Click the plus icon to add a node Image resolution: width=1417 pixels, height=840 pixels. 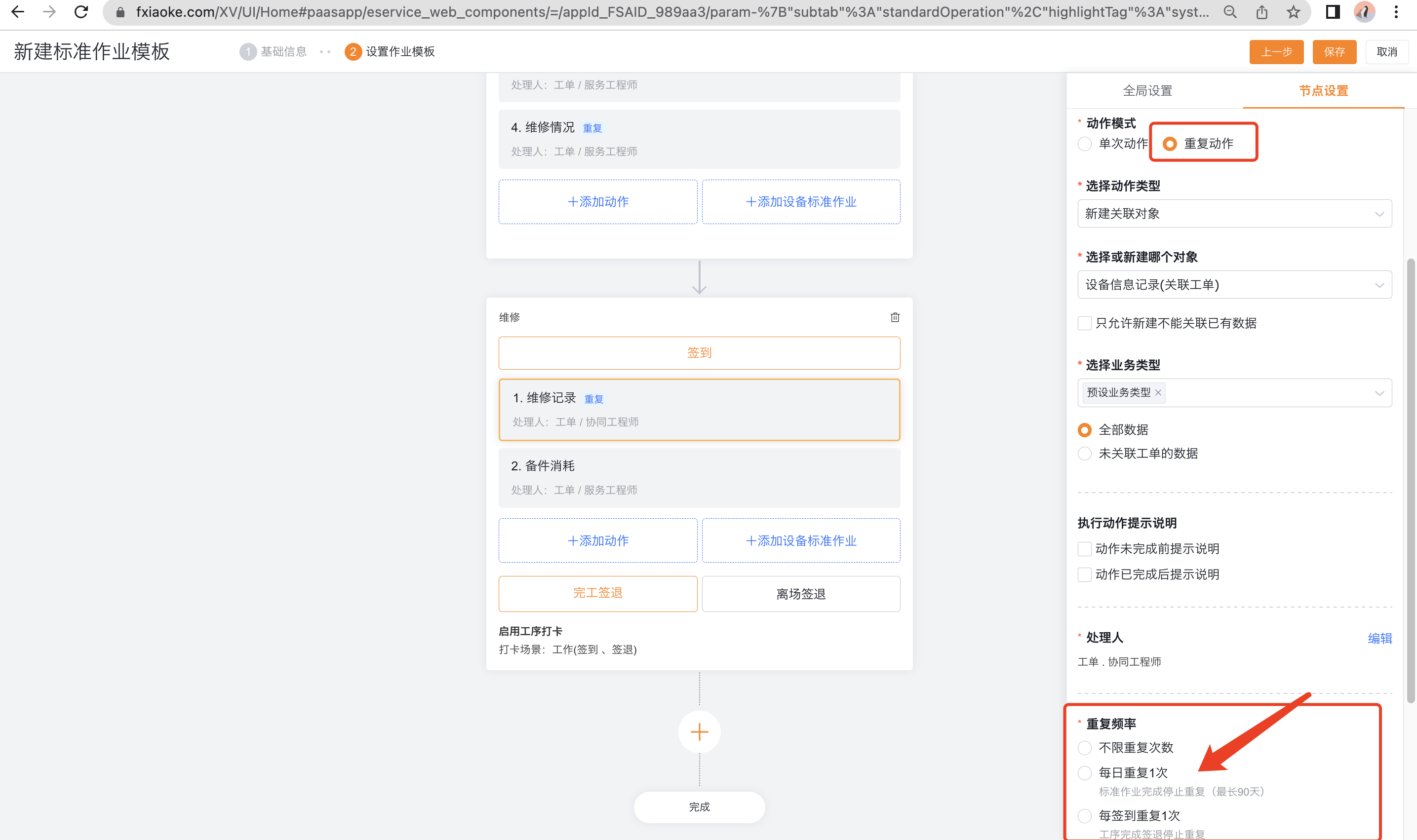699,732
